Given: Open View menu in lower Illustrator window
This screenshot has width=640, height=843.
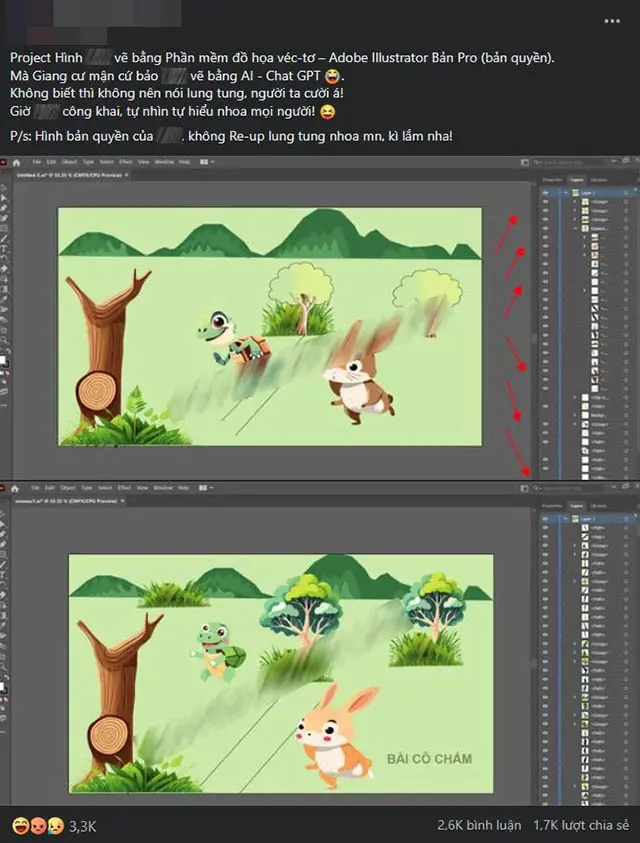Looking at the screenshot, I should [142, 488].
